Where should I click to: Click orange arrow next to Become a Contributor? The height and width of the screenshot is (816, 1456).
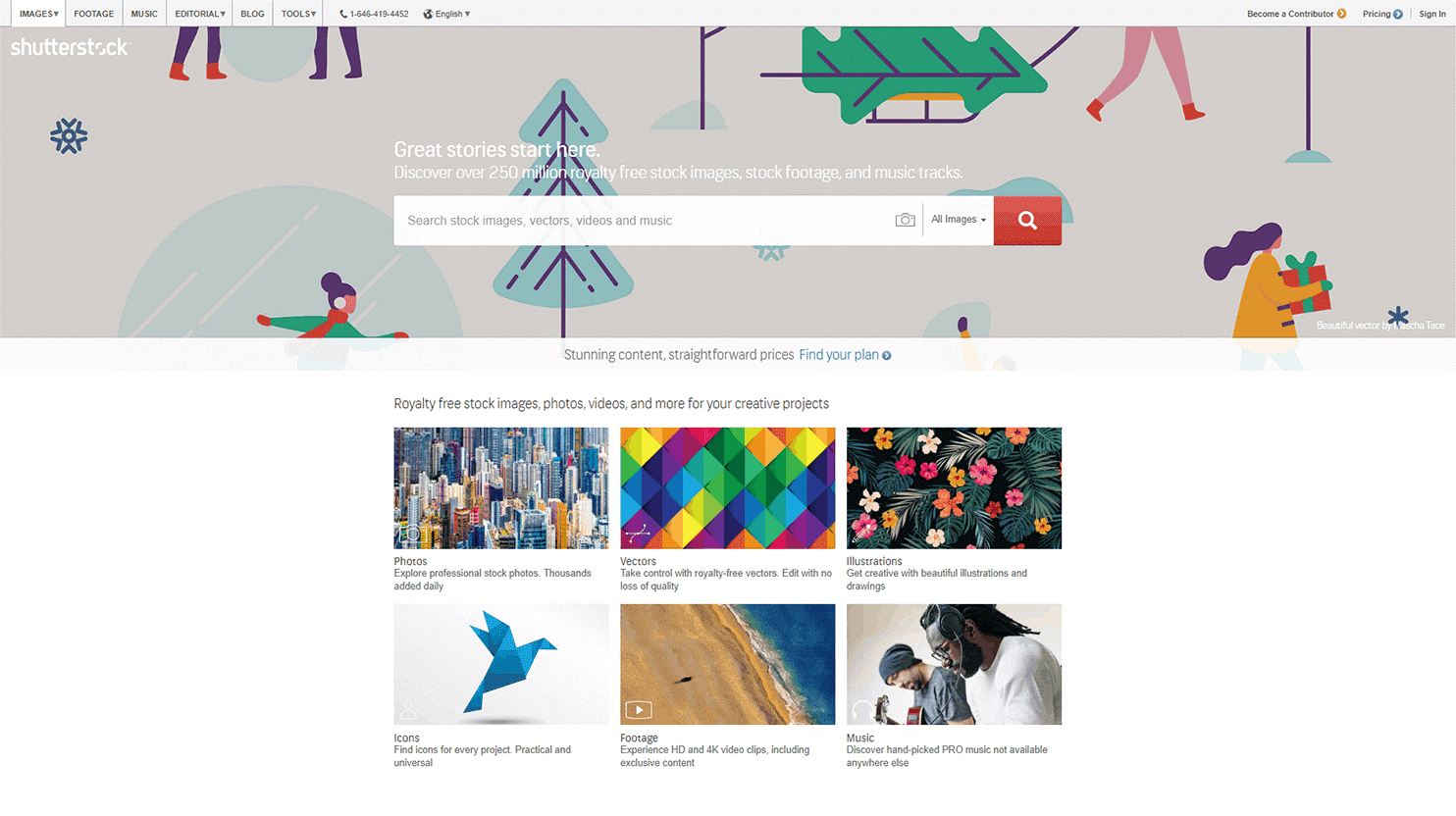click(1341, 14)
